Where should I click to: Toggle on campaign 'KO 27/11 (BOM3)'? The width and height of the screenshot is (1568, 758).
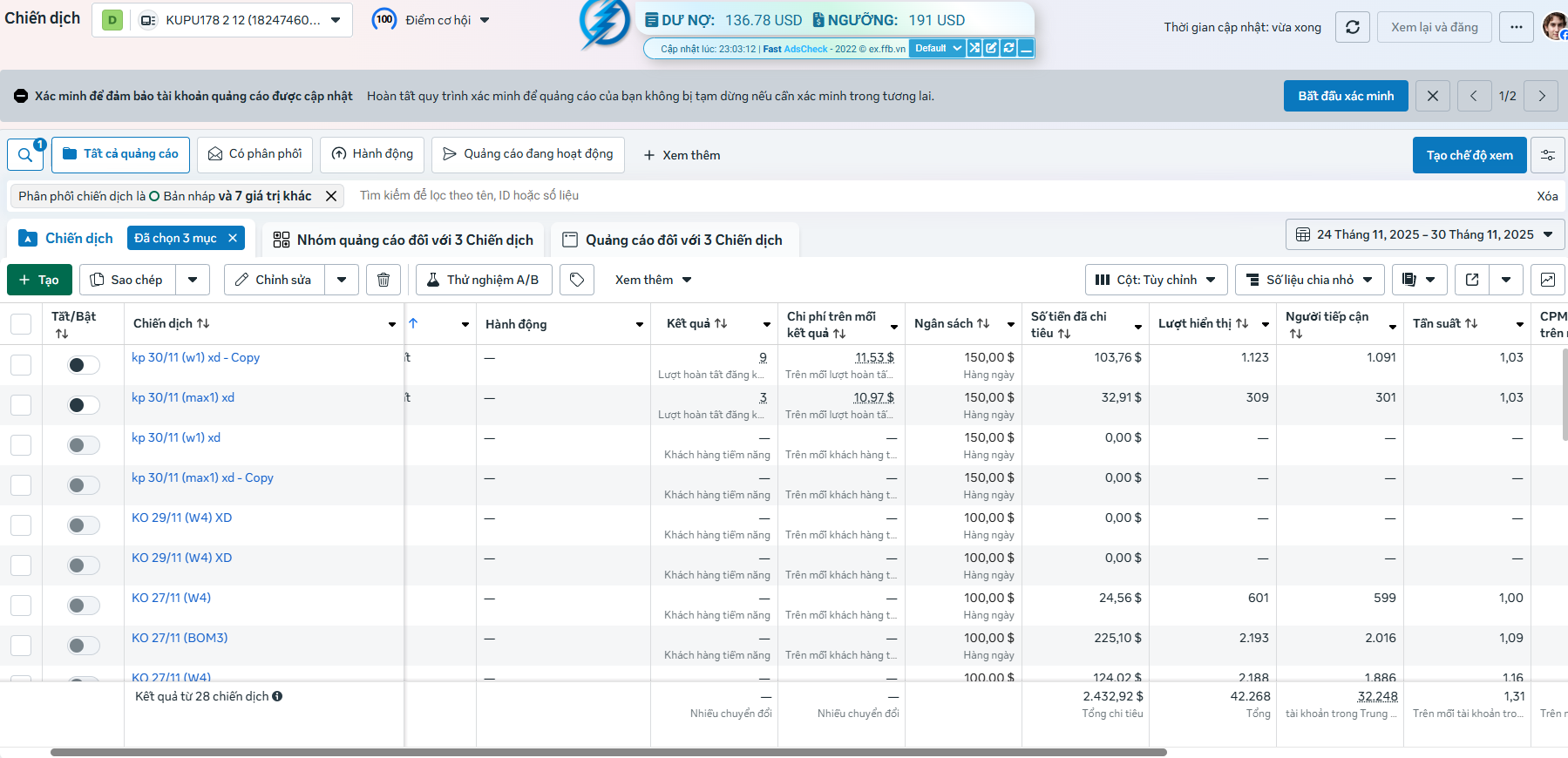(84, 646)
